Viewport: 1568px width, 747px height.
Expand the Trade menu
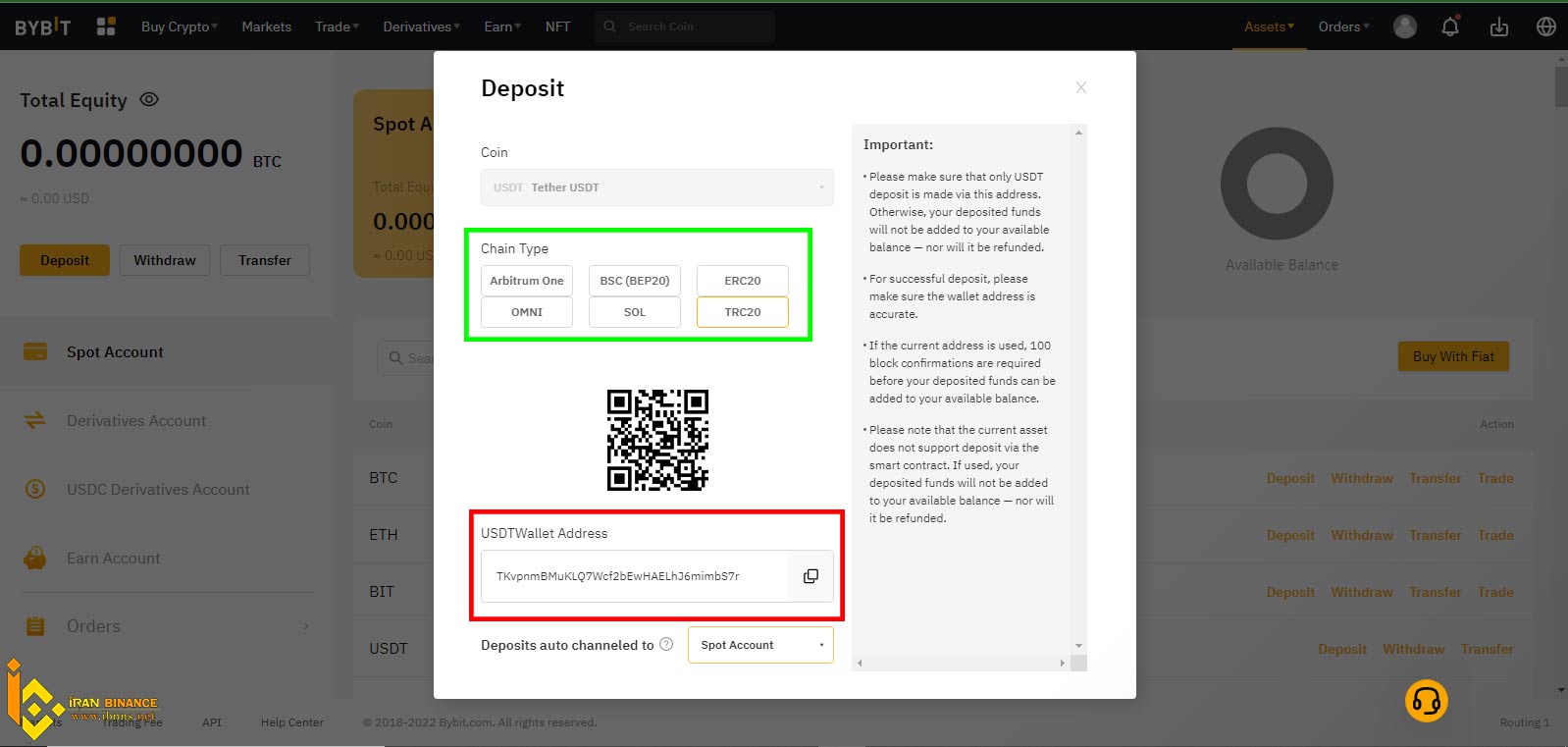[x=338, y=27]
